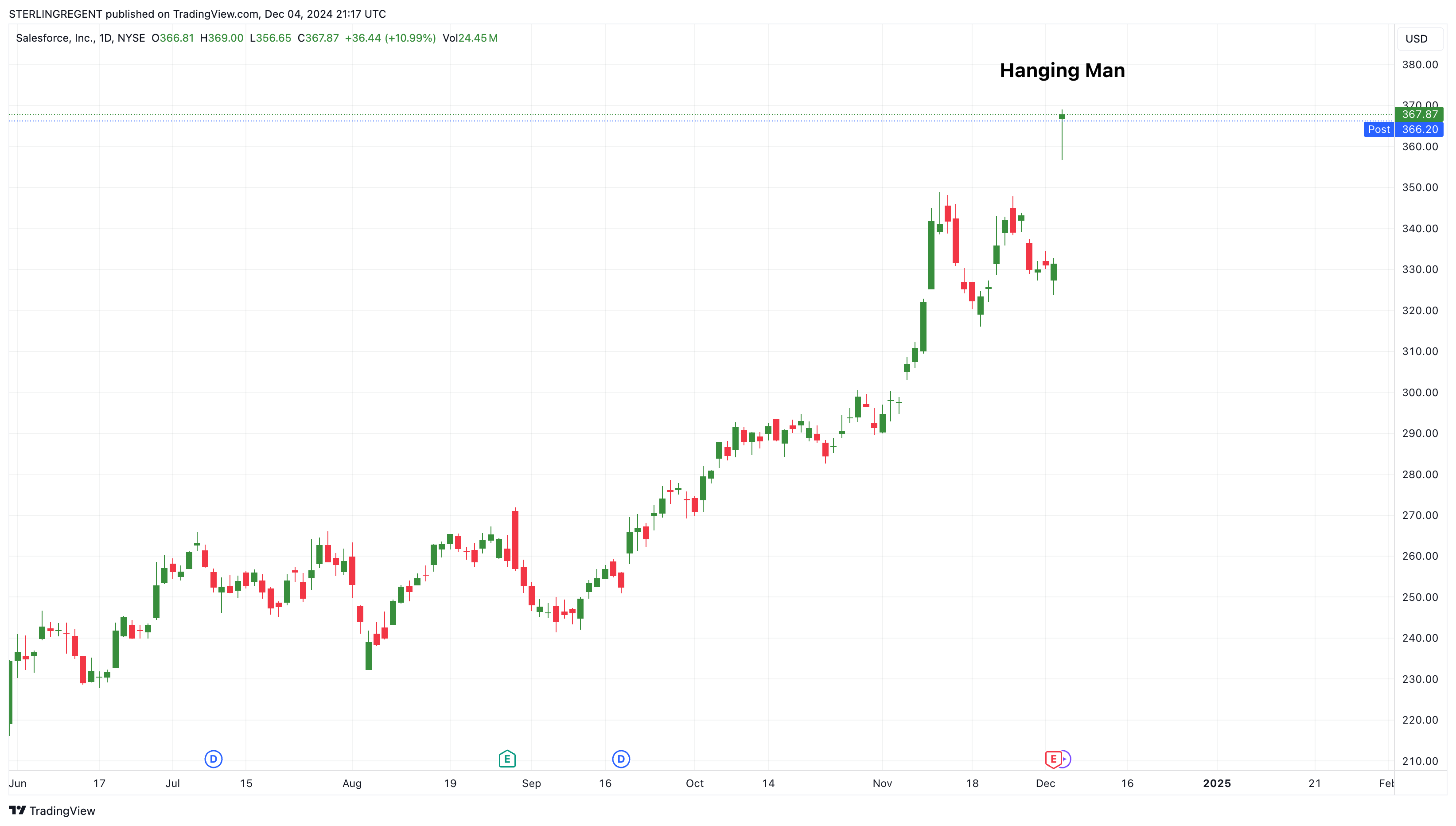1456x826 pixels.
Task: Click the 210.00 price axis label
Action: point(1420,761)
